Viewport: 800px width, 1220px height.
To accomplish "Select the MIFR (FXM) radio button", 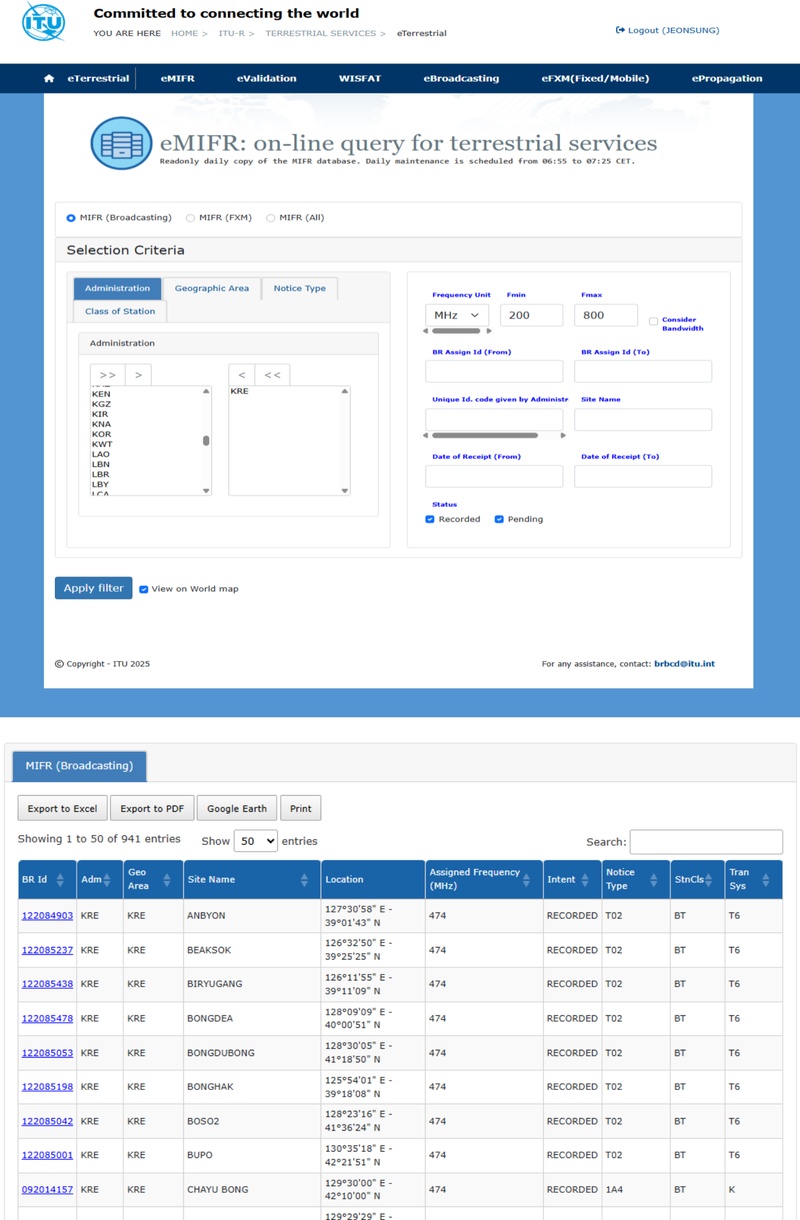I will (191, 218).
